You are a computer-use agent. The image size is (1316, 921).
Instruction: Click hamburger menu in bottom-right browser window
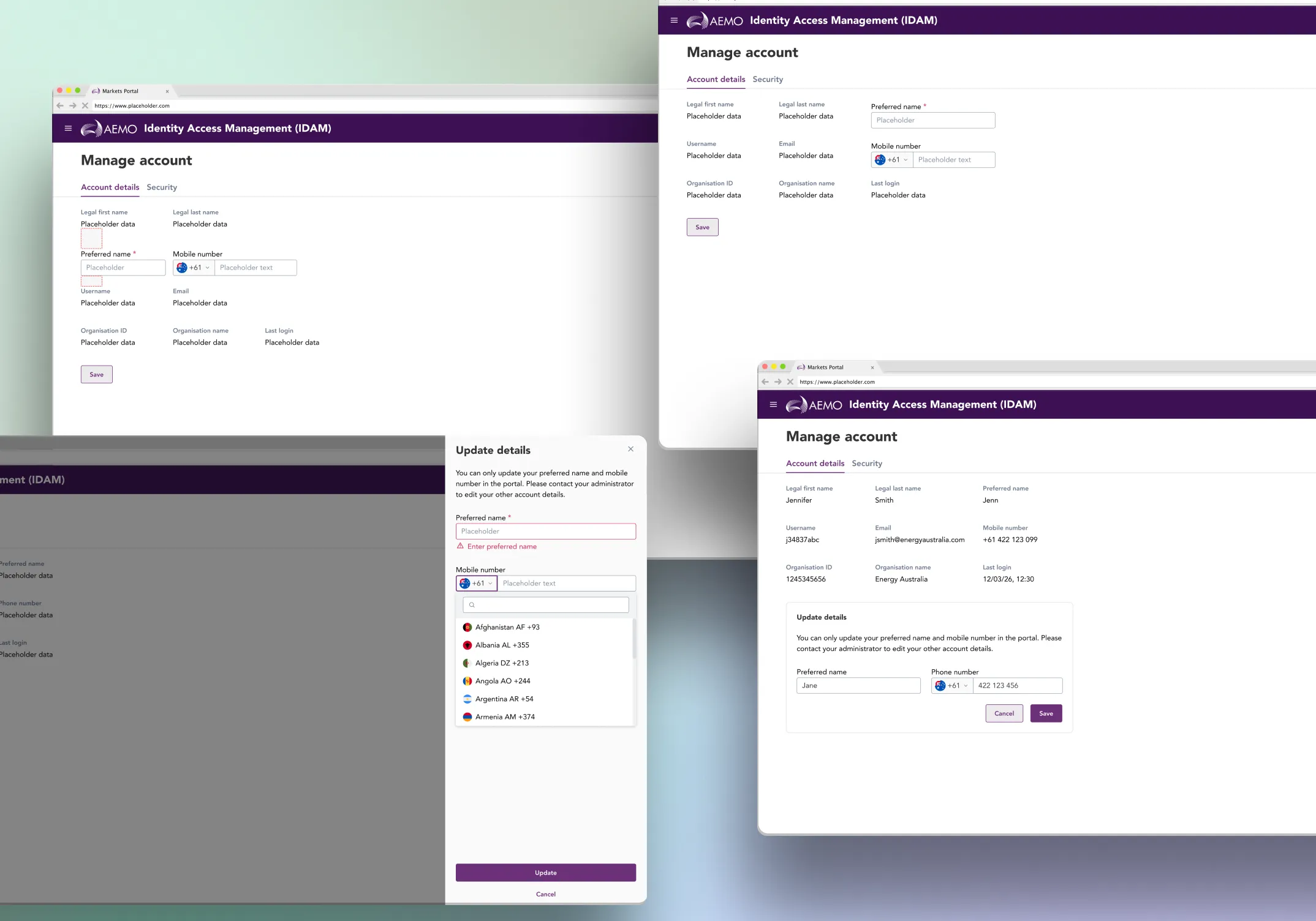pos(773,404)
